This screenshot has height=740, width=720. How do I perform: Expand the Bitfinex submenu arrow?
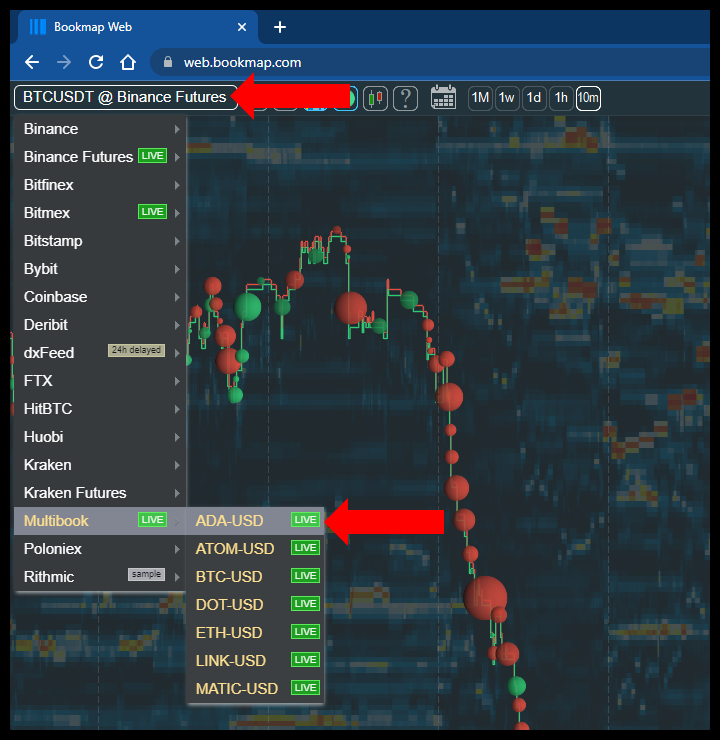[x=177, y=185]
